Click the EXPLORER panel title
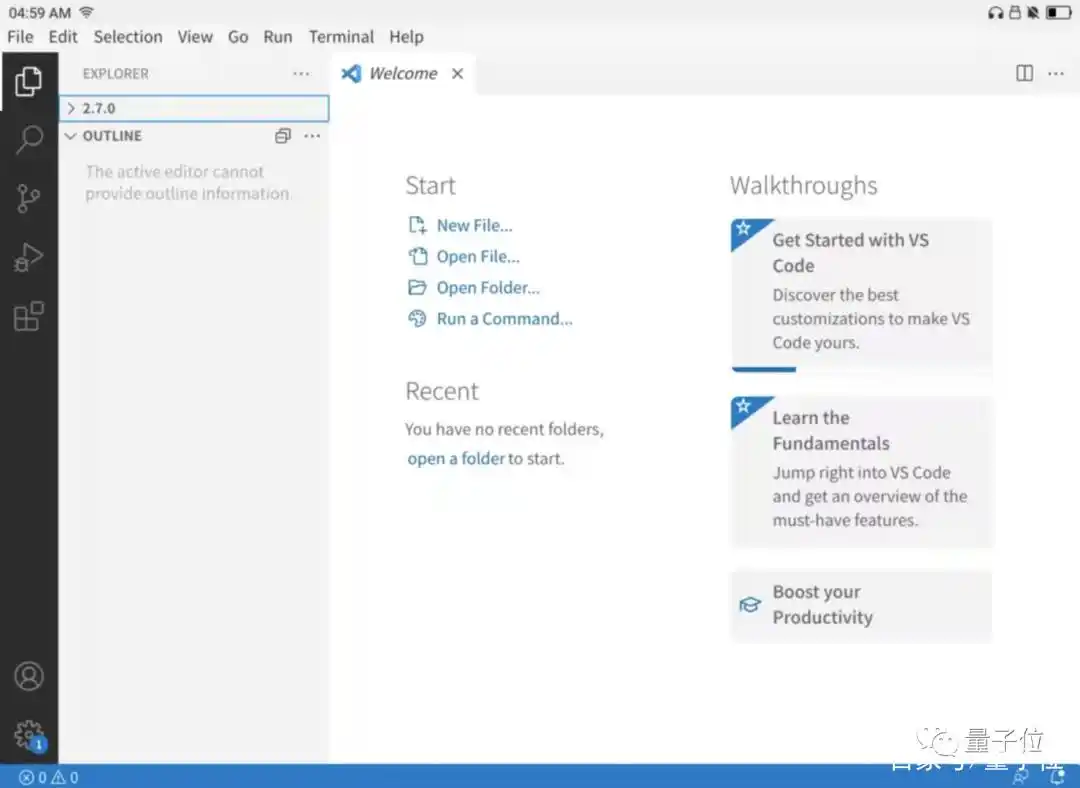The image size is (1080, 788). (x=115, y=74)
